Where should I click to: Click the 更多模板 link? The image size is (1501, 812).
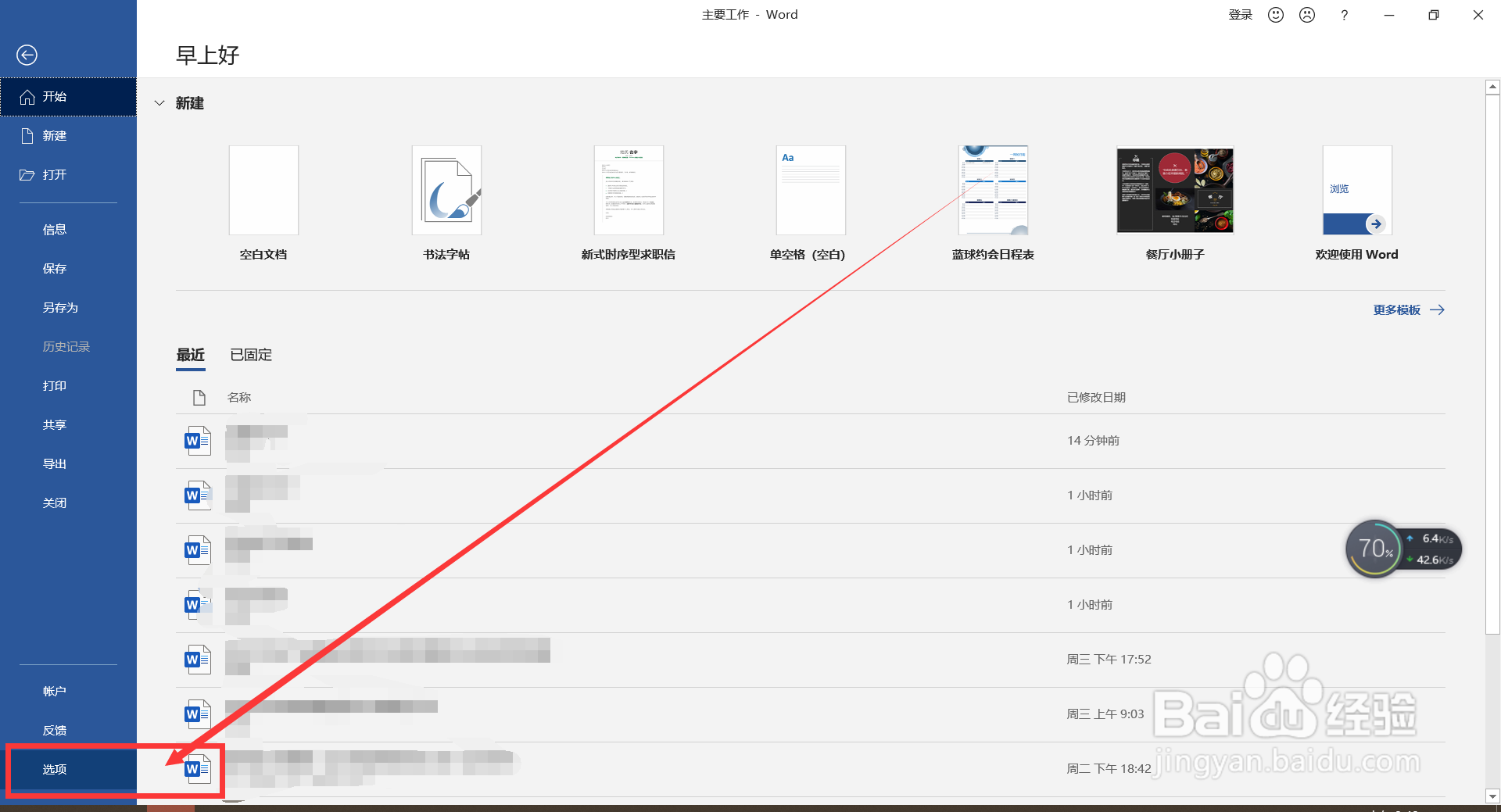[x=1409, y=310]
